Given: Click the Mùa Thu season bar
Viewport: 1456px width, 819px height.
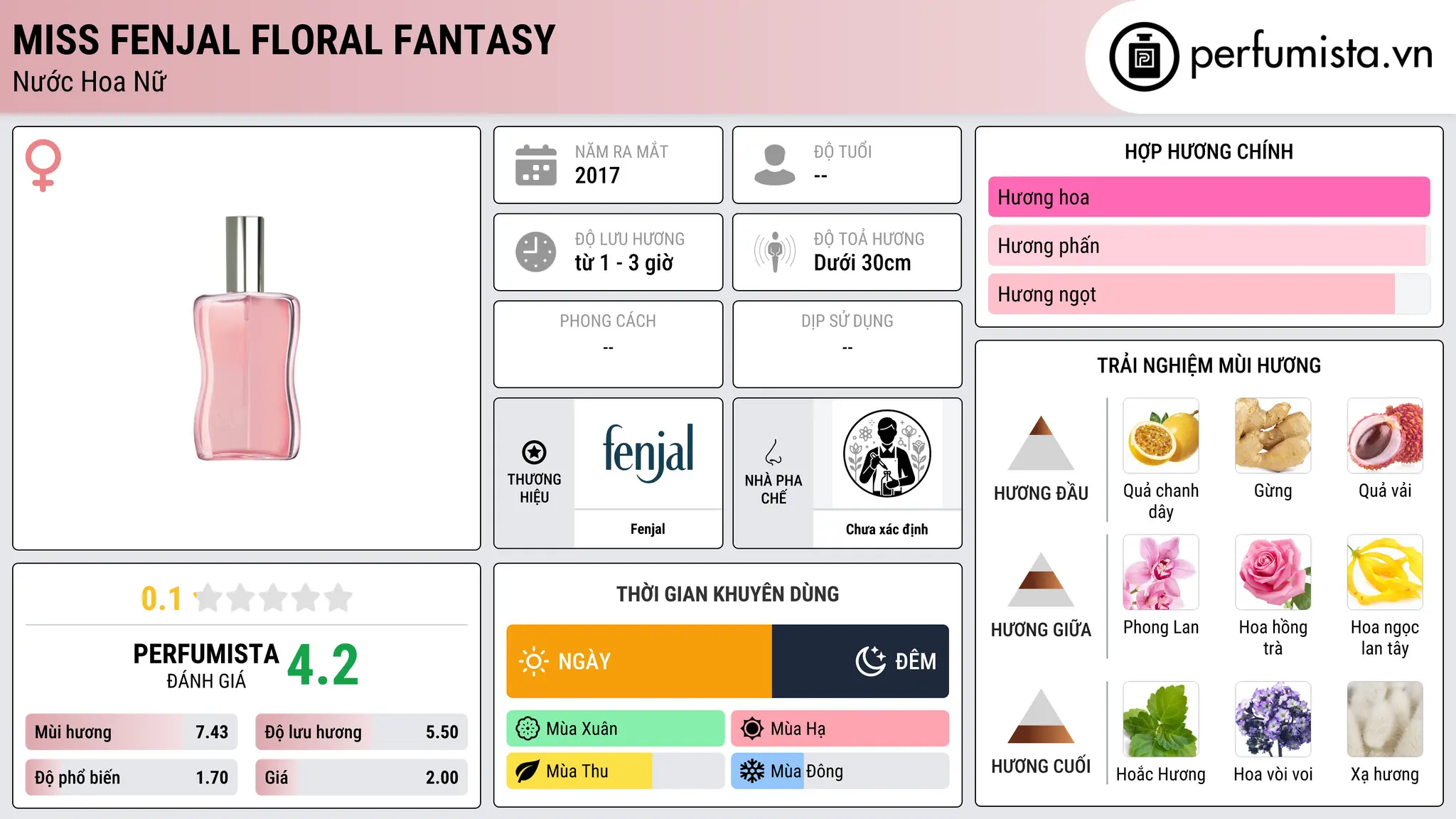Looking at the screenshot, I should tap(616, 771).
